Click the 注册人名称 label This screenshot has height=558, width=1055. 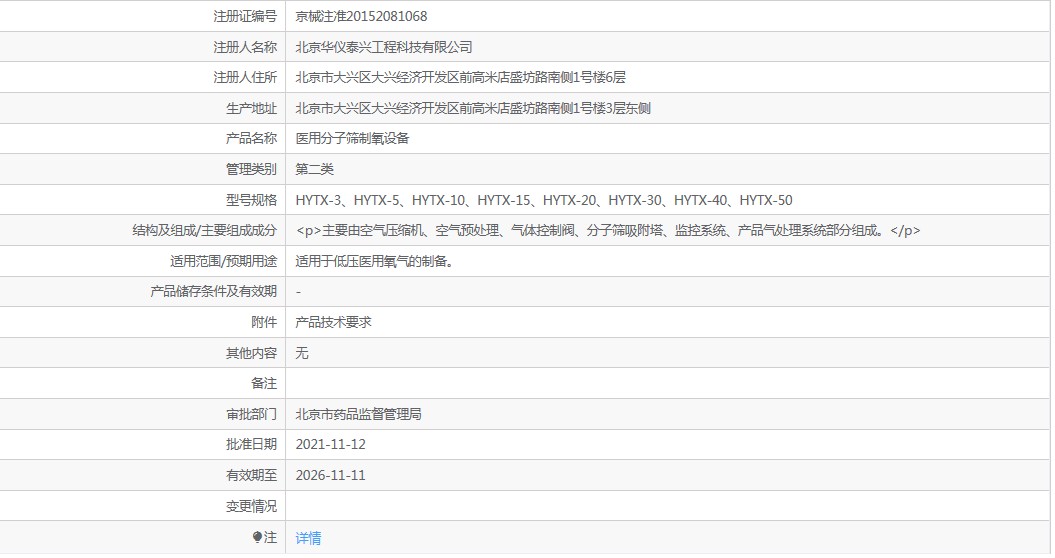(x=245, y=47)
